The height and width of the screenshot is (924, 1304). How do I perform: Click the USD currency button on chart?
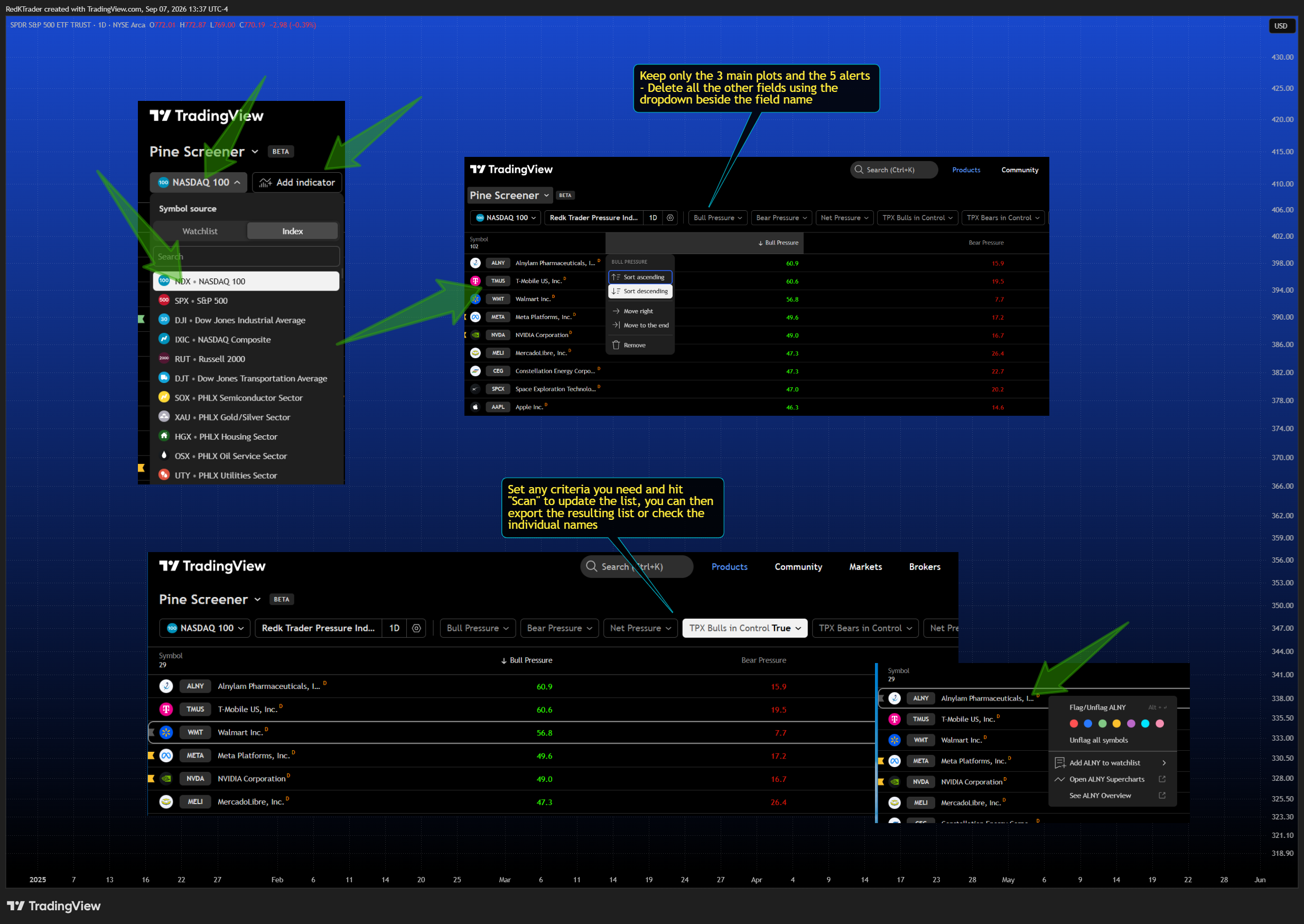click(x=1281, y=26)
